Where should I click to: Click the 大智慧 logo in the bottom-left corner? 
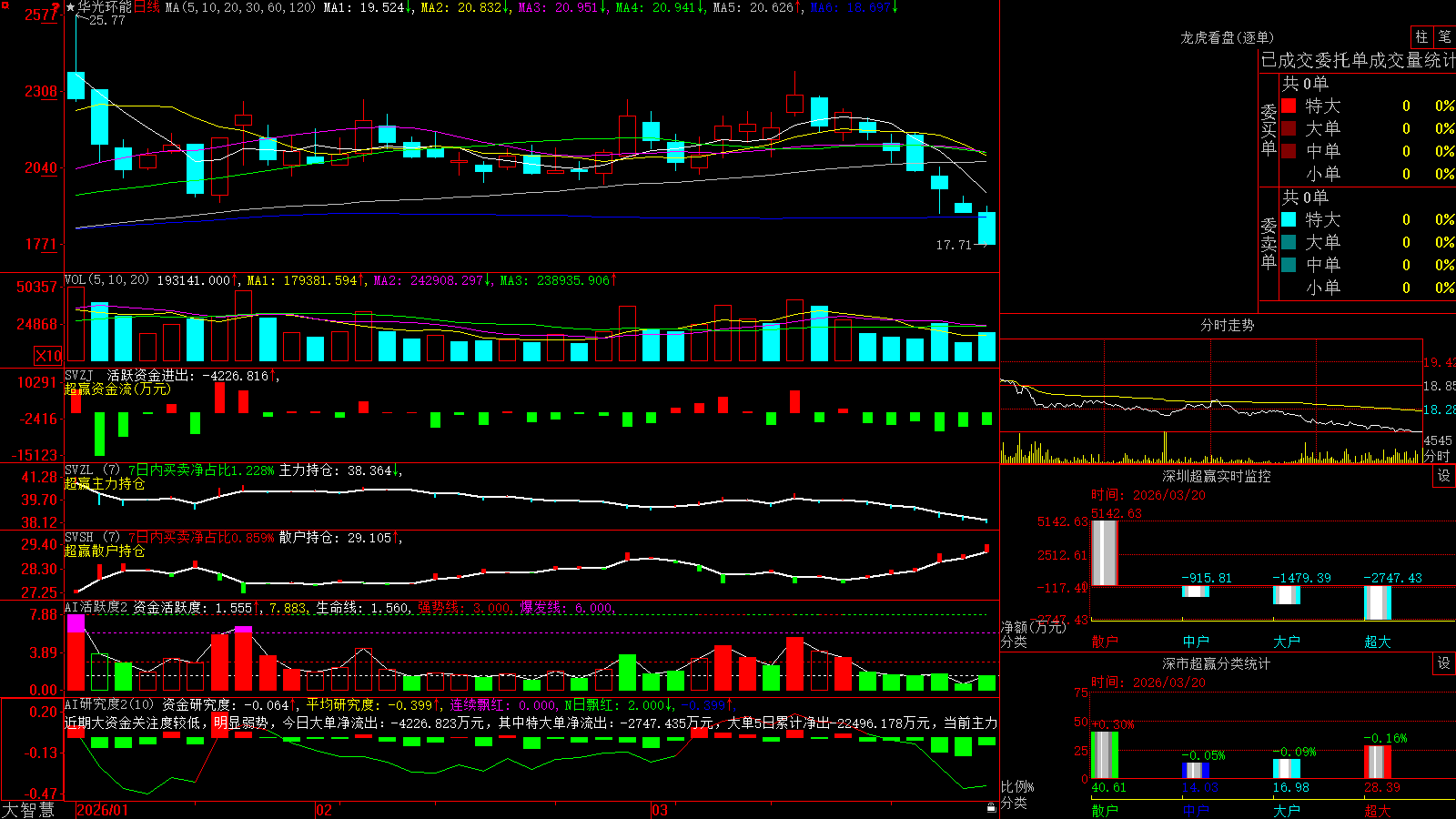tap(28, 810)
